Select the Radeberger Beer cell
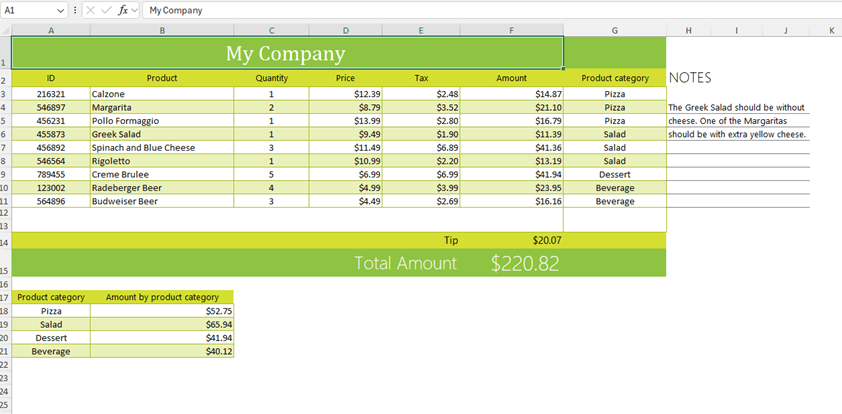Screen dimensions: 842x414 pos(162,188)
